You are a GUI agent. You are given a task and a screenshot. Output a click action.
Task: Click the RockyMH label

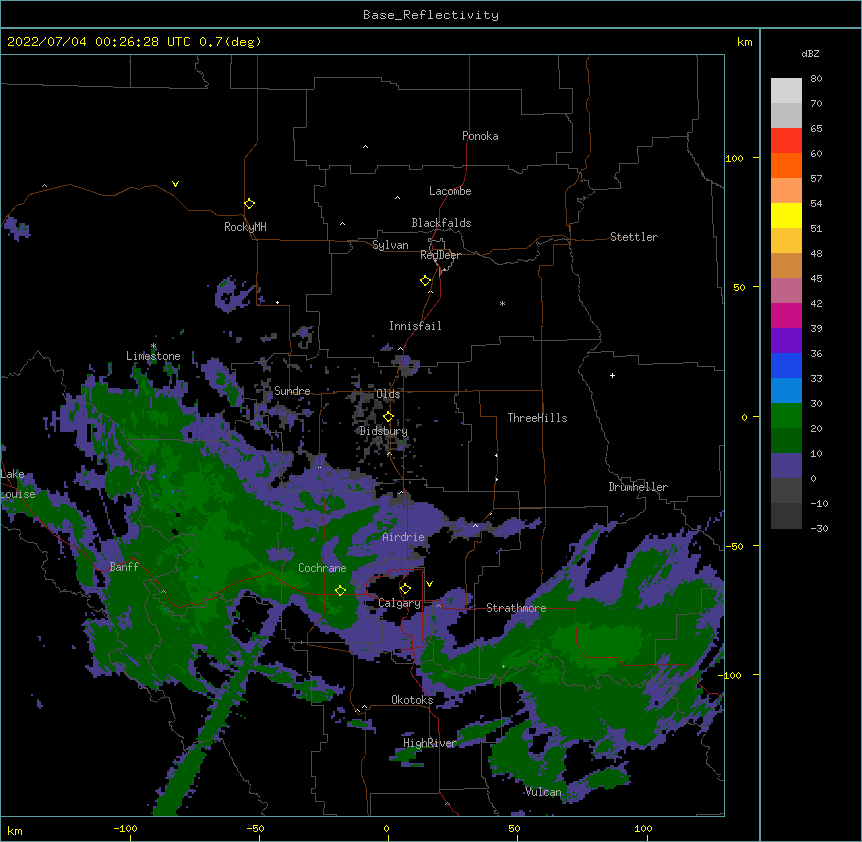pos(245,227)
